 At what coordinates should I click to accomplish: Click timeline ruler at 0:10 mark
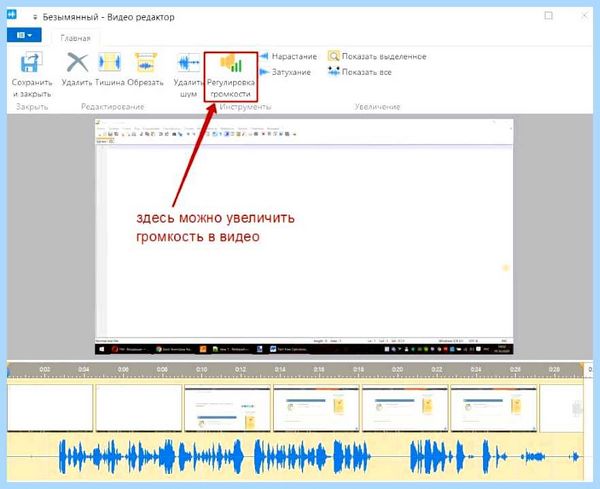[x=201, y=370]
